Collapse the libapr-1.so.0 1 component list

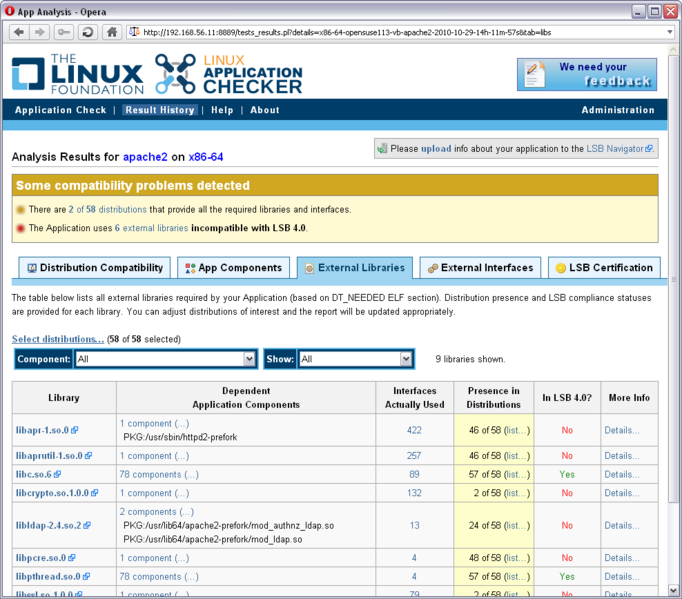point(154,424)
